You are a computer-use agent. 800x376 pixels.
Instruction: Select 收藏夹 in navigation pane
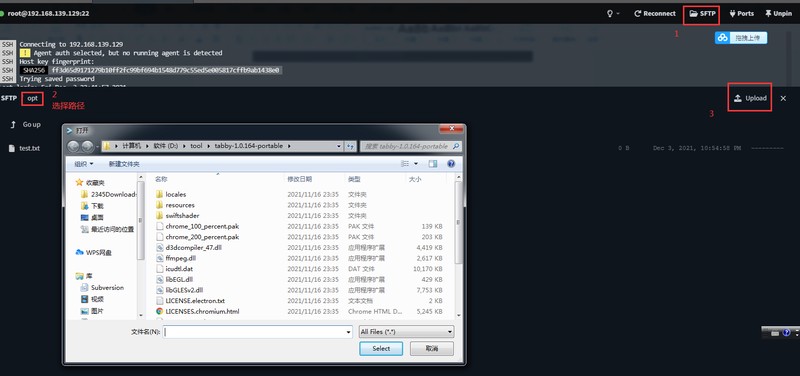tap(90, 182)
